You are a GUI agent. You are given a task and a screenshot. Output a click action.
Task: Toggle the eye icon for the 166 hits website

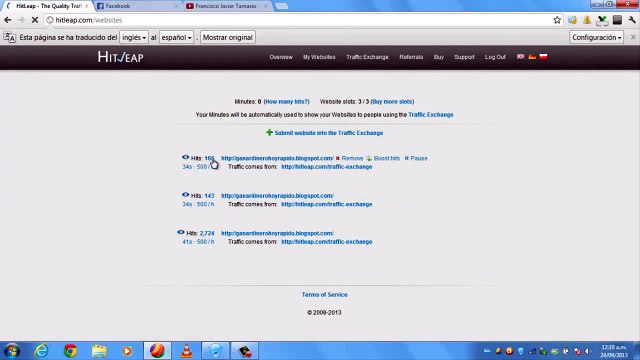(185, 157)
